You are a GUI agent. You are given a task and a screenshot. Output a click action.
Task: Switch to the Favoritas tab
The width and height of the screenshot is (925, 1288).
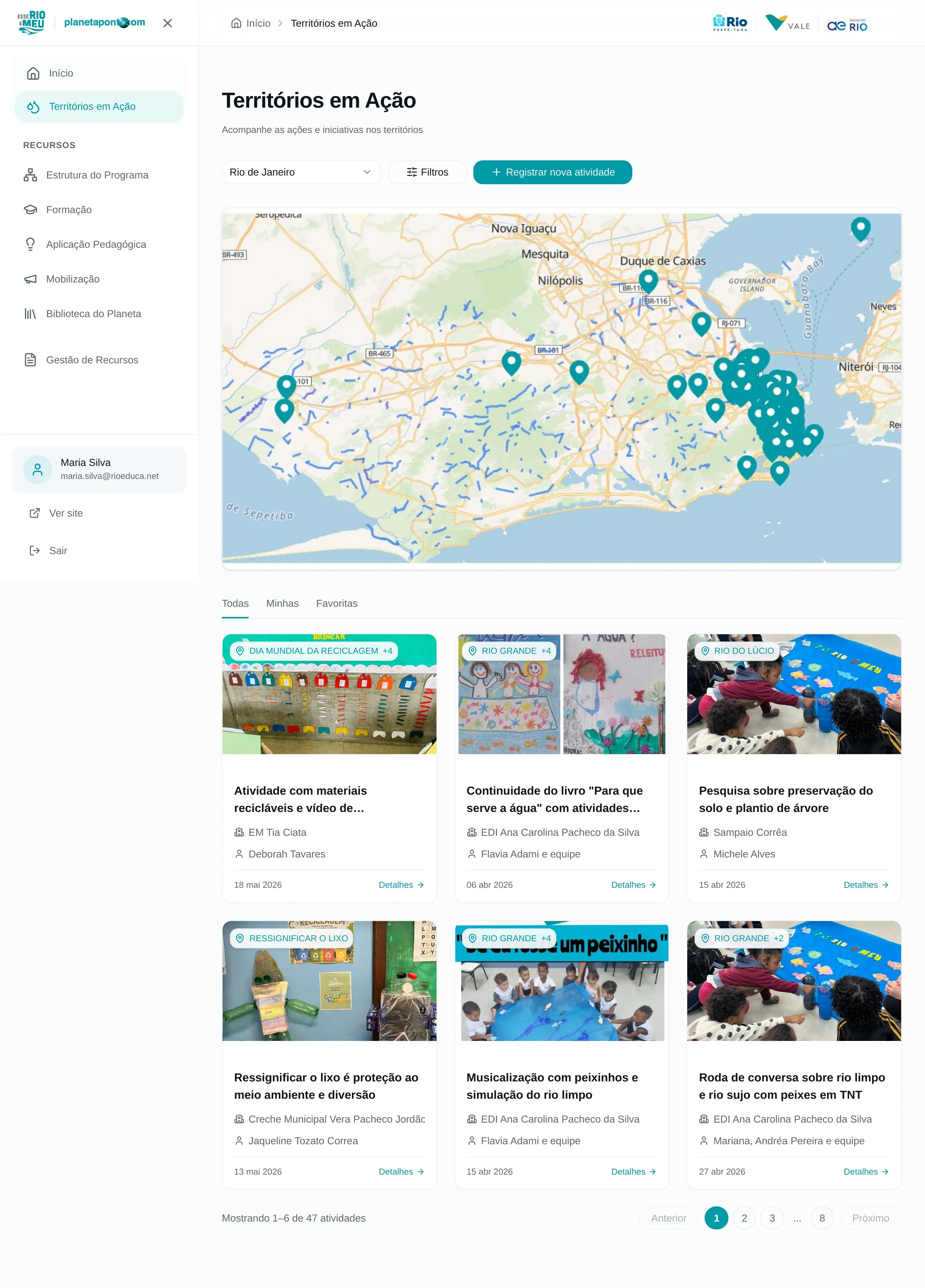coord(337,604)
